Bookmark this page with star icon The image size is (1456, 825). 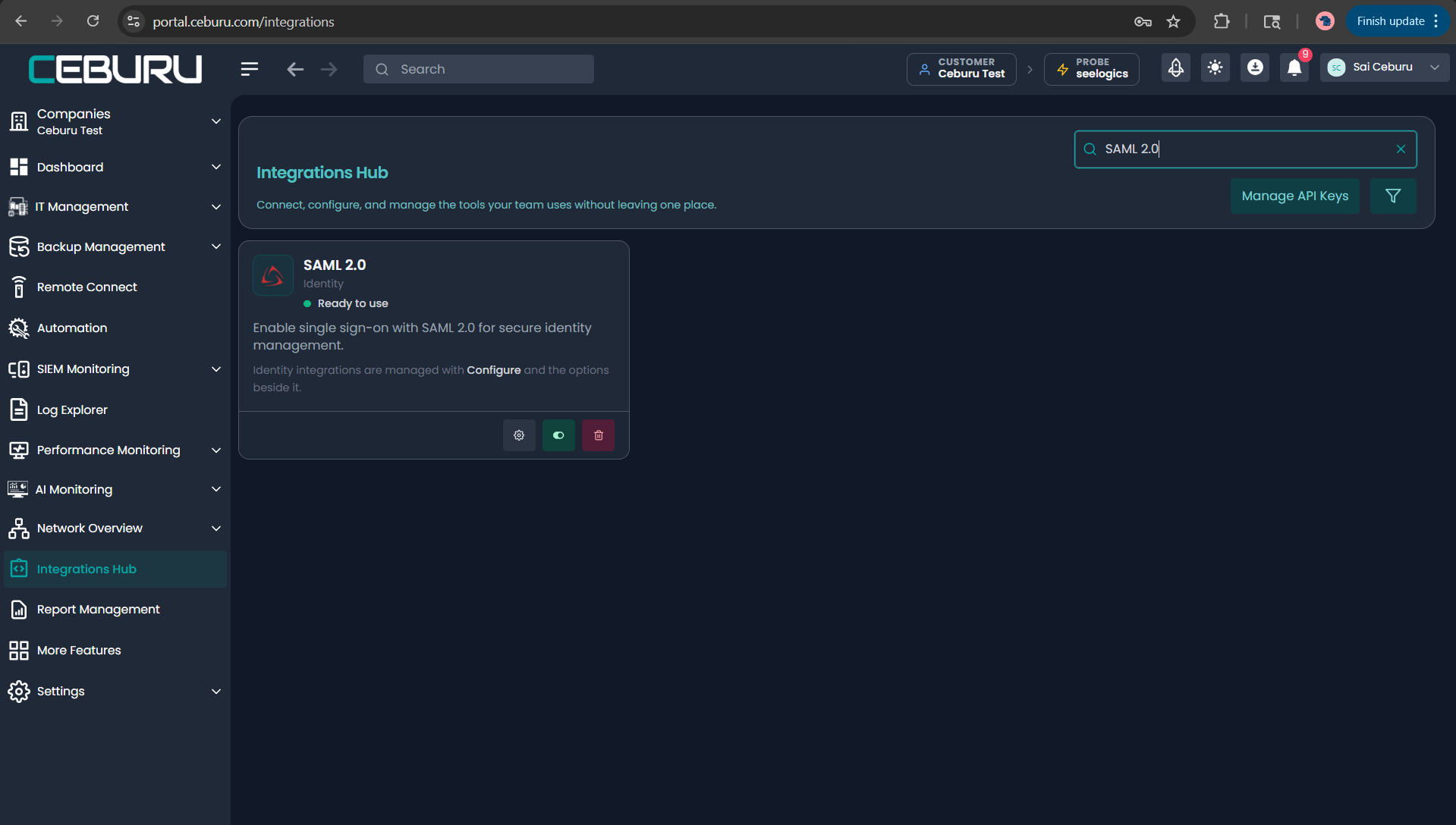(1174, 21)
